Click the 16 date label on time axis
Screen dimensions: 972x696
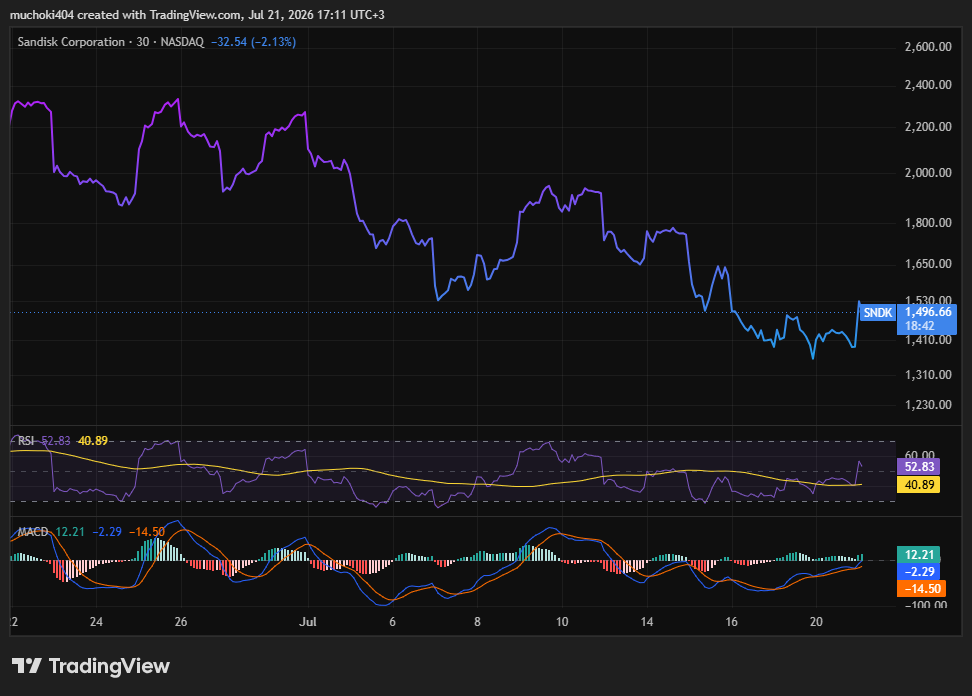(732, 622)
